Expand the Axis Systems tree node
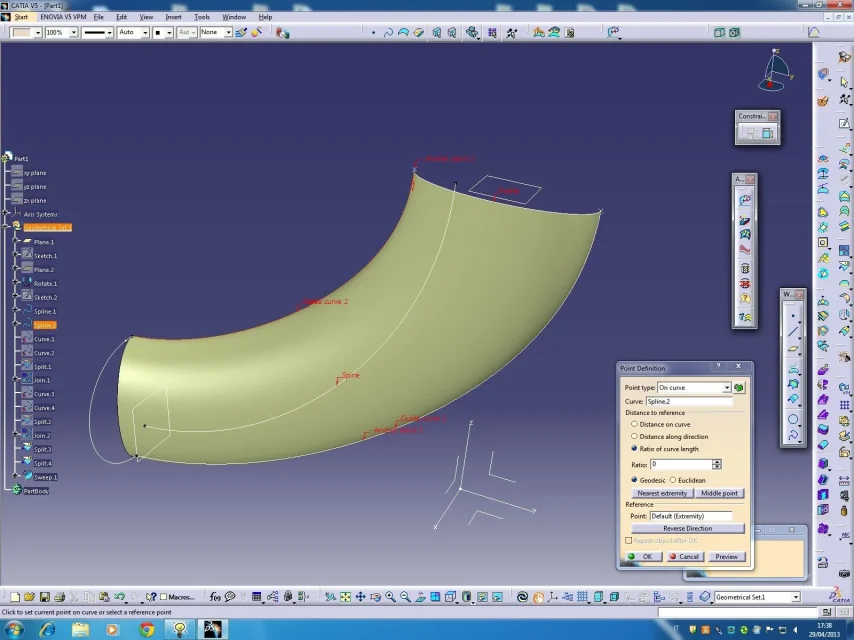Image resolution: width=854 pixels, height=640 pixels. (x=7, y=212)
